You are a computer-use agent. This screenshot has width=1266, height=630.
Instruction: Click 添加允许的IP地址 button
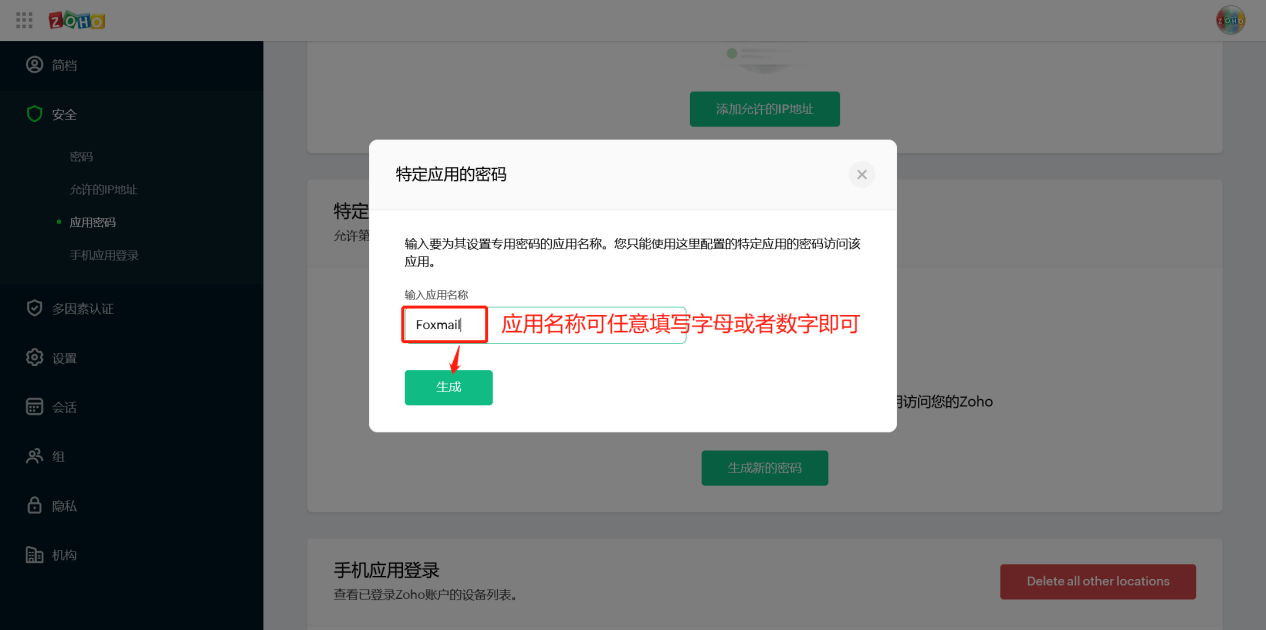tap(765, 109)
